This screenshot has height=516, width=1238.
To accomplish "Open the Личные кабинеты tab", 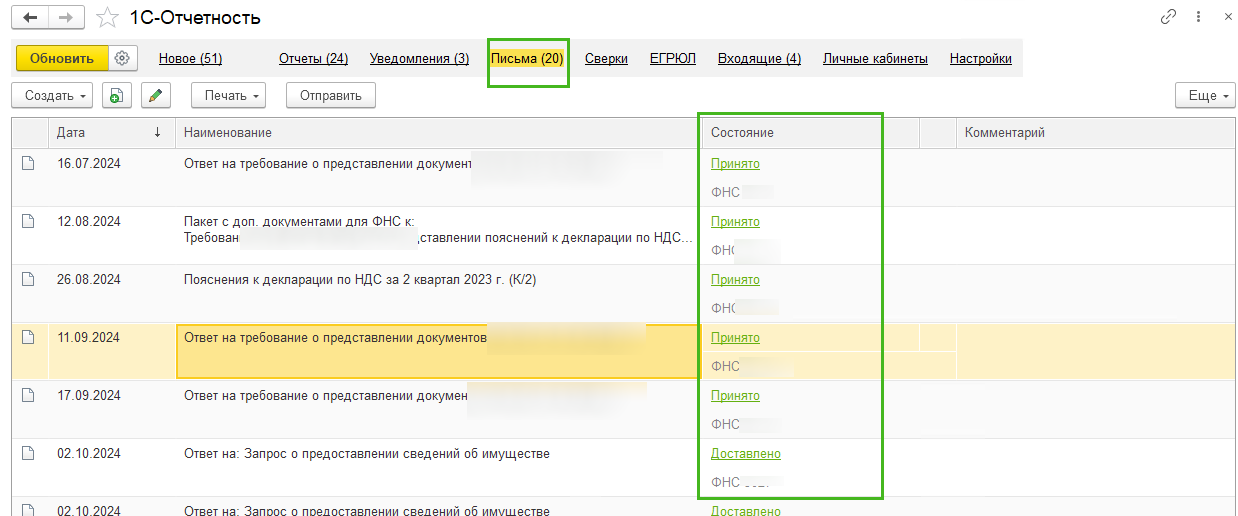I will [875, 59].
